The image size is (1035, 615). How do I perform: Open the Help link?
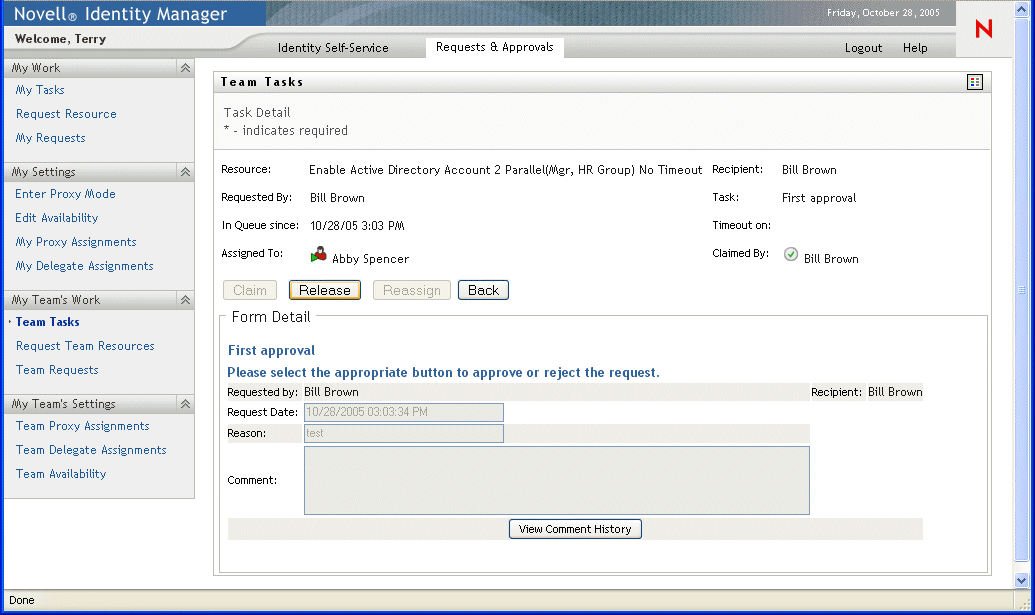tap(915, 48)
